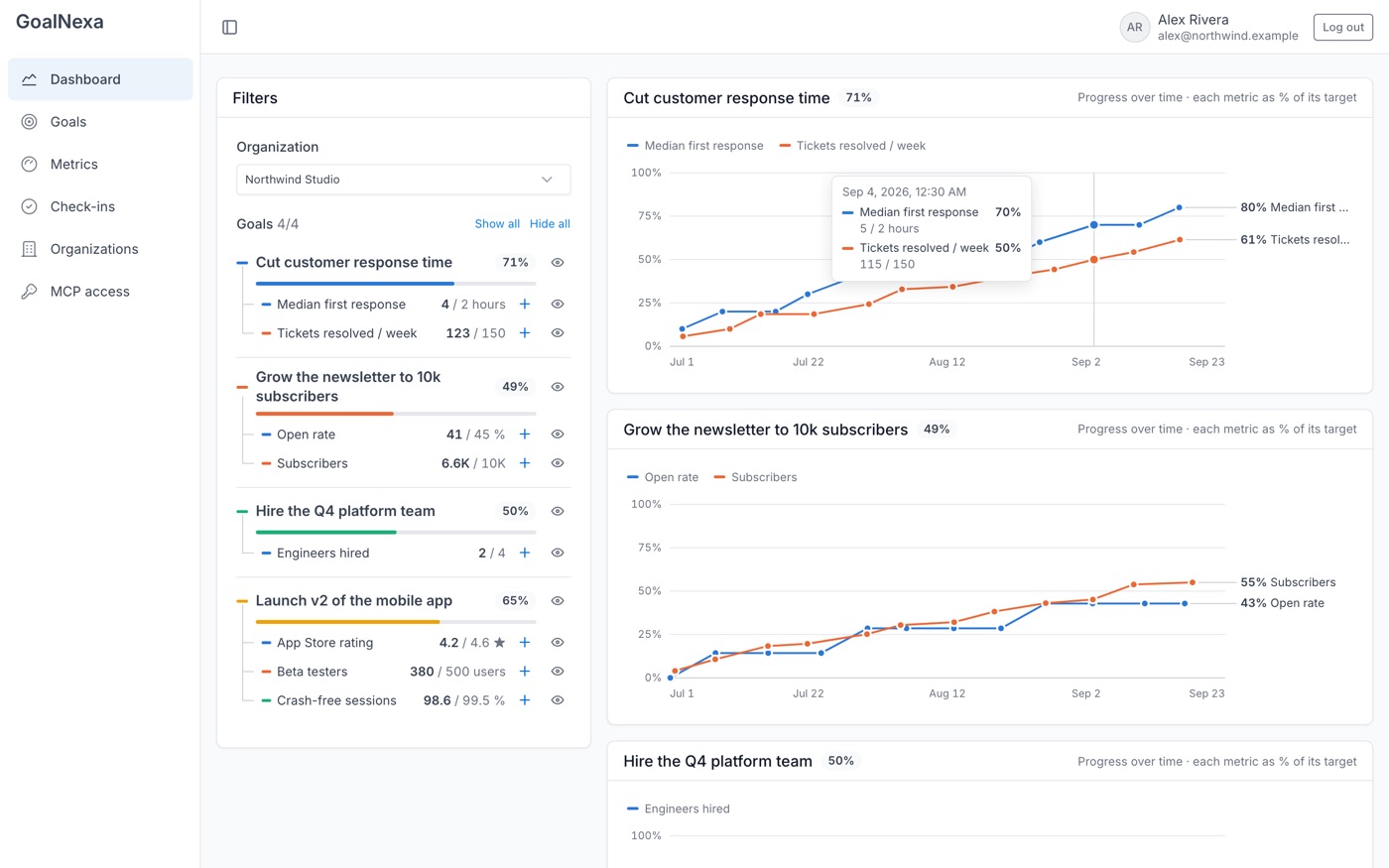Click the AR user avatar
Image resolution: width=1389 pixels, height=868 pixels.
[x=1134, y=28]
